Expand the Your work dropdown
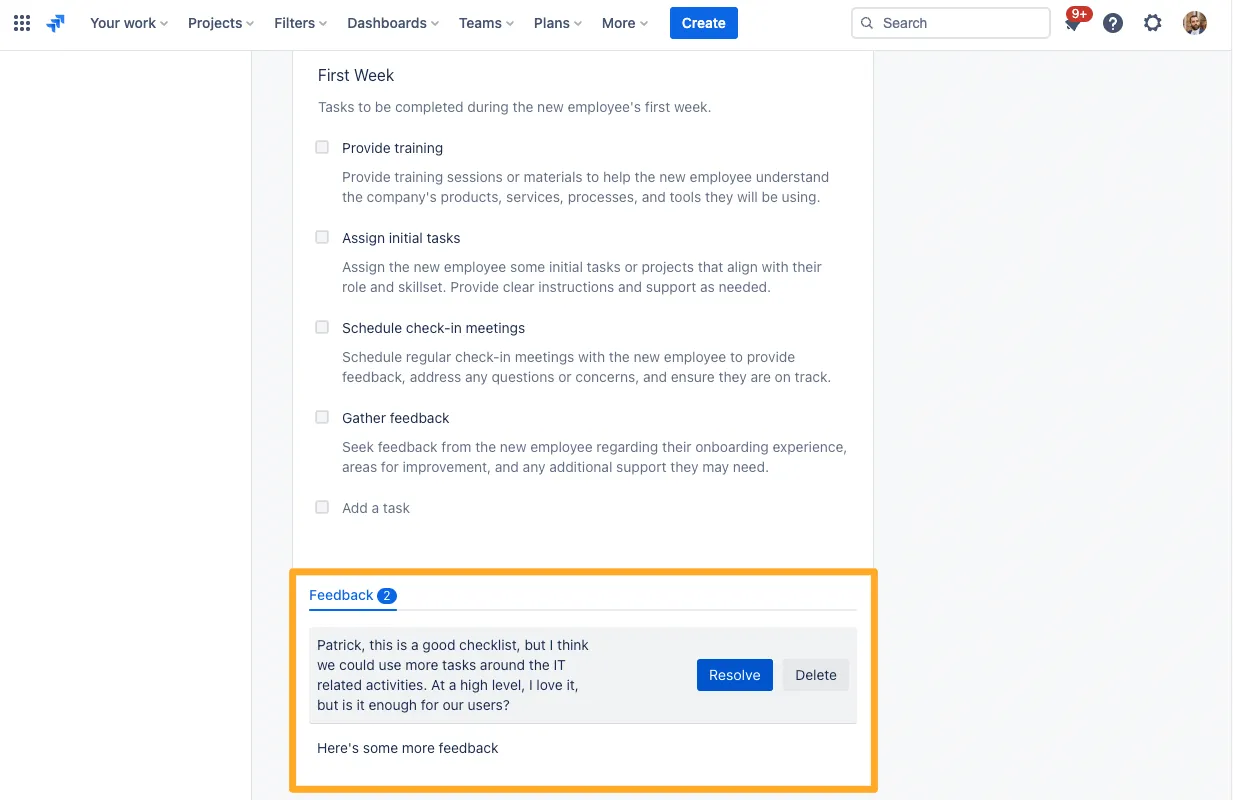Image resolution: width=1233 pixels, height=800 pixels. pyautogui.click(x=128, y=23)
